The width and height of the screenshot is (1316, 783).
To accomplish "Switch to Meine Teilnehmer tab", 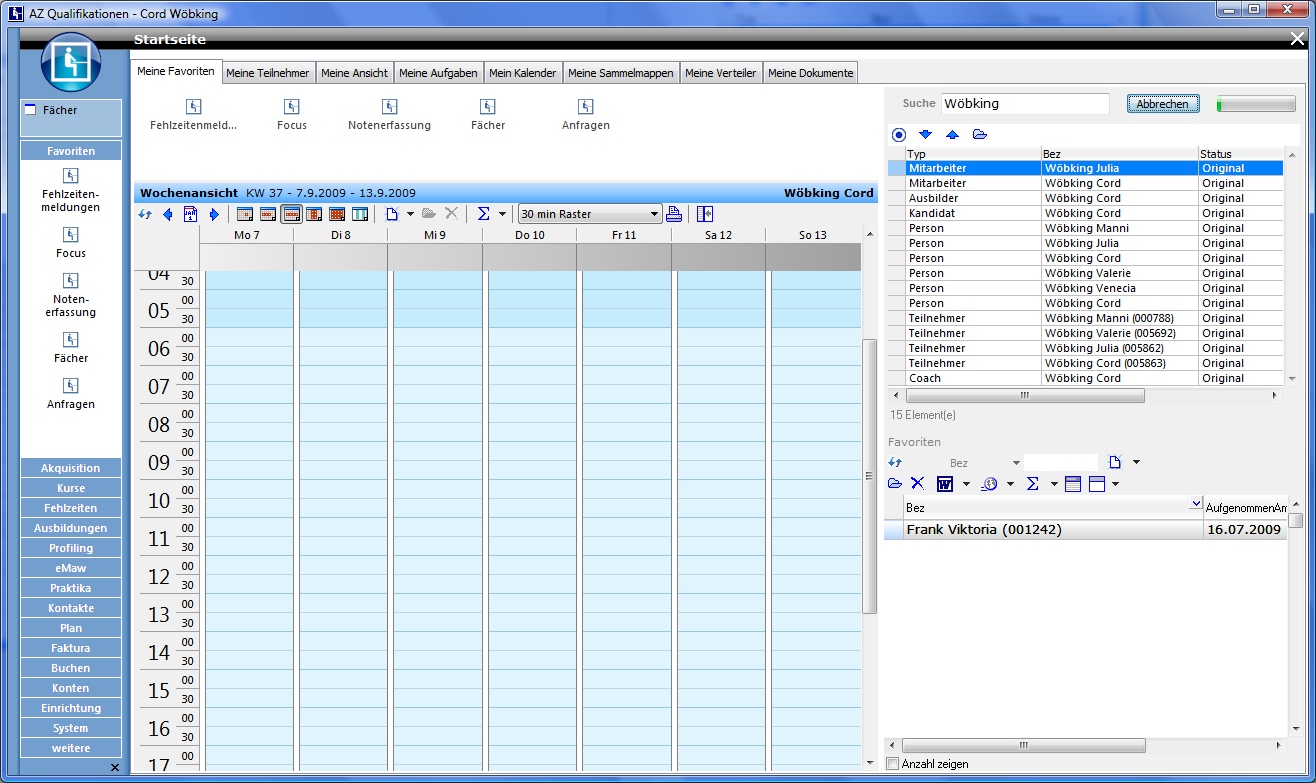I will coord(267,73).
